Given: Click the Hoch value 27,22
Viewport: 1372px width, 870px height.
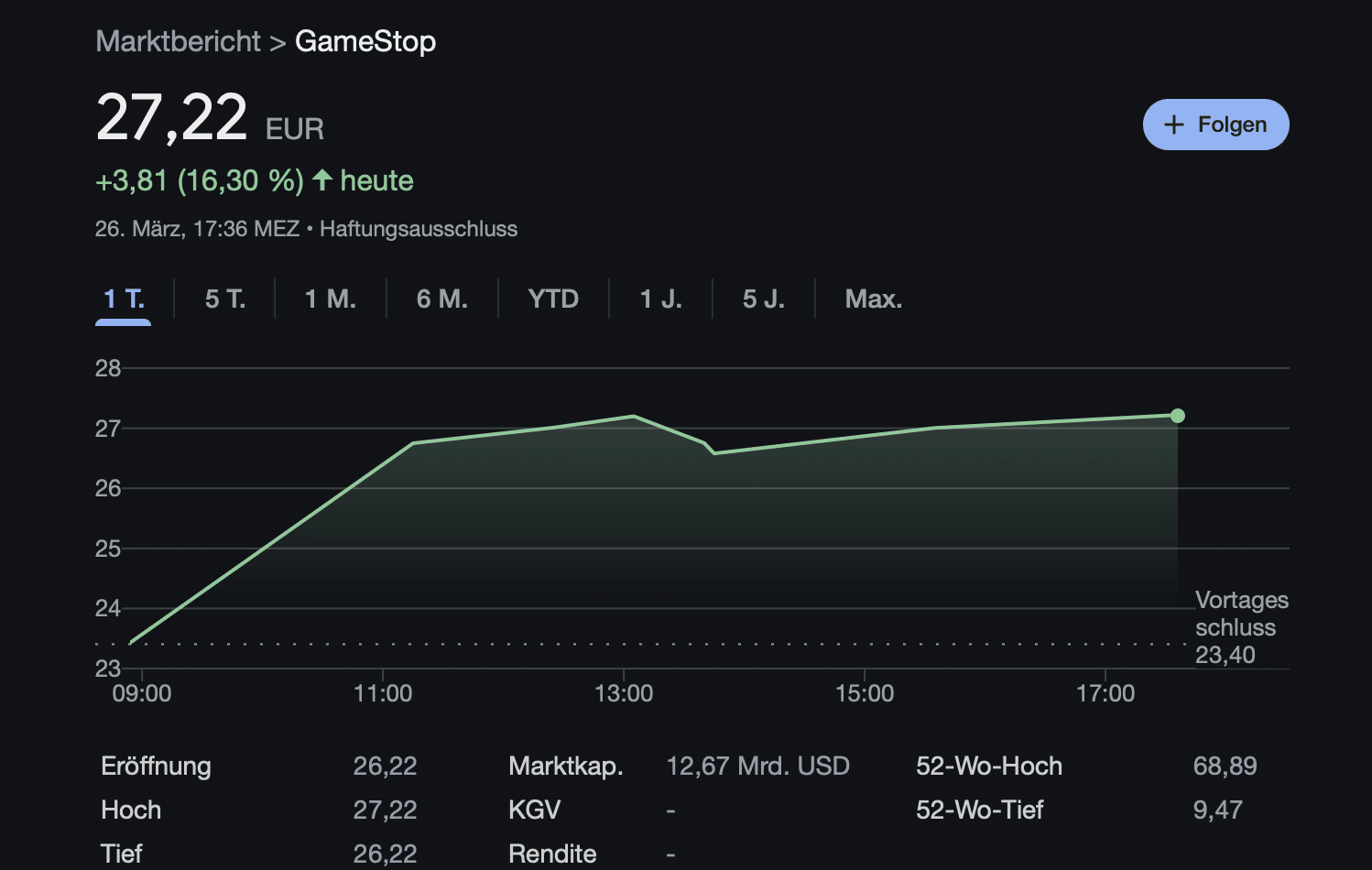Looking at the screenshot, I should (x=385, y=810).
